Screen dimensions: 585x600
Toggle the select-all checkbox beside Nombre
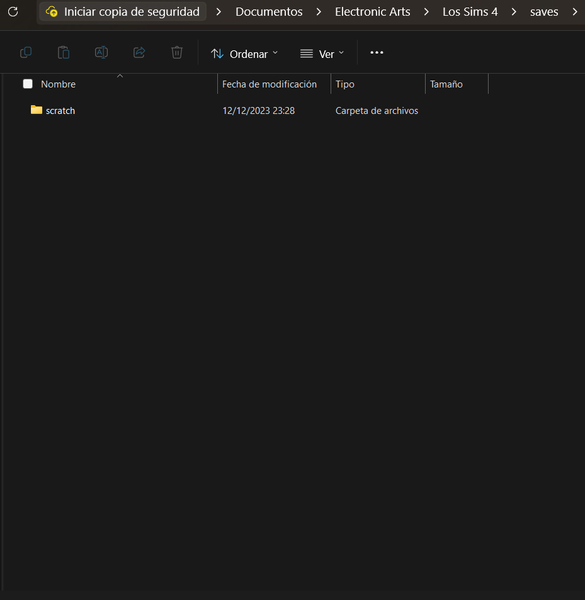click(x=28, y=84)
